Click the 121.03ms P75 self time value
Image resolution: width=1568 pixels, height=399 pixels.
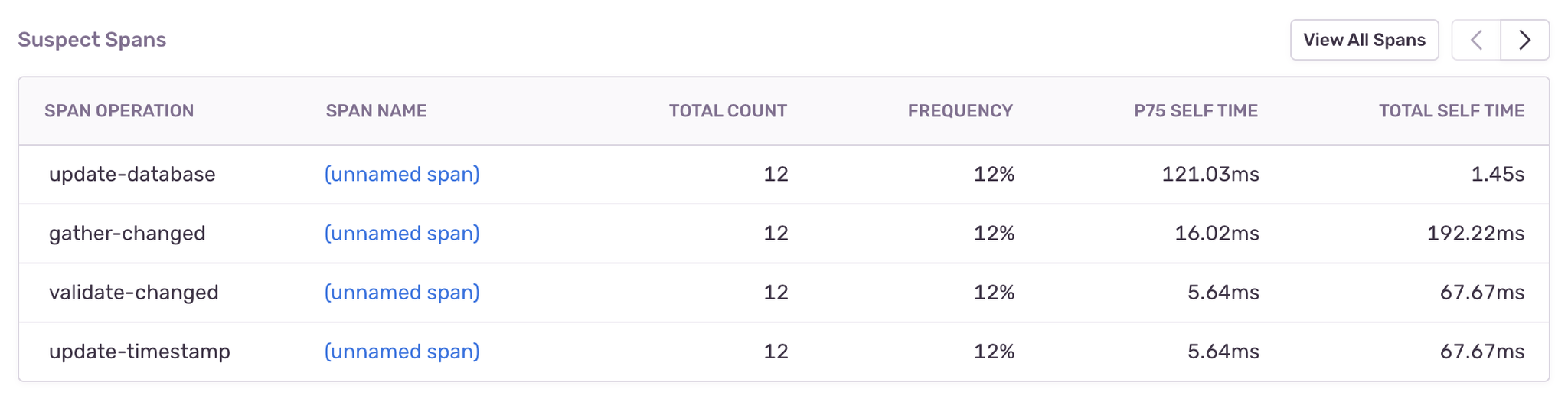[1210, 175]
